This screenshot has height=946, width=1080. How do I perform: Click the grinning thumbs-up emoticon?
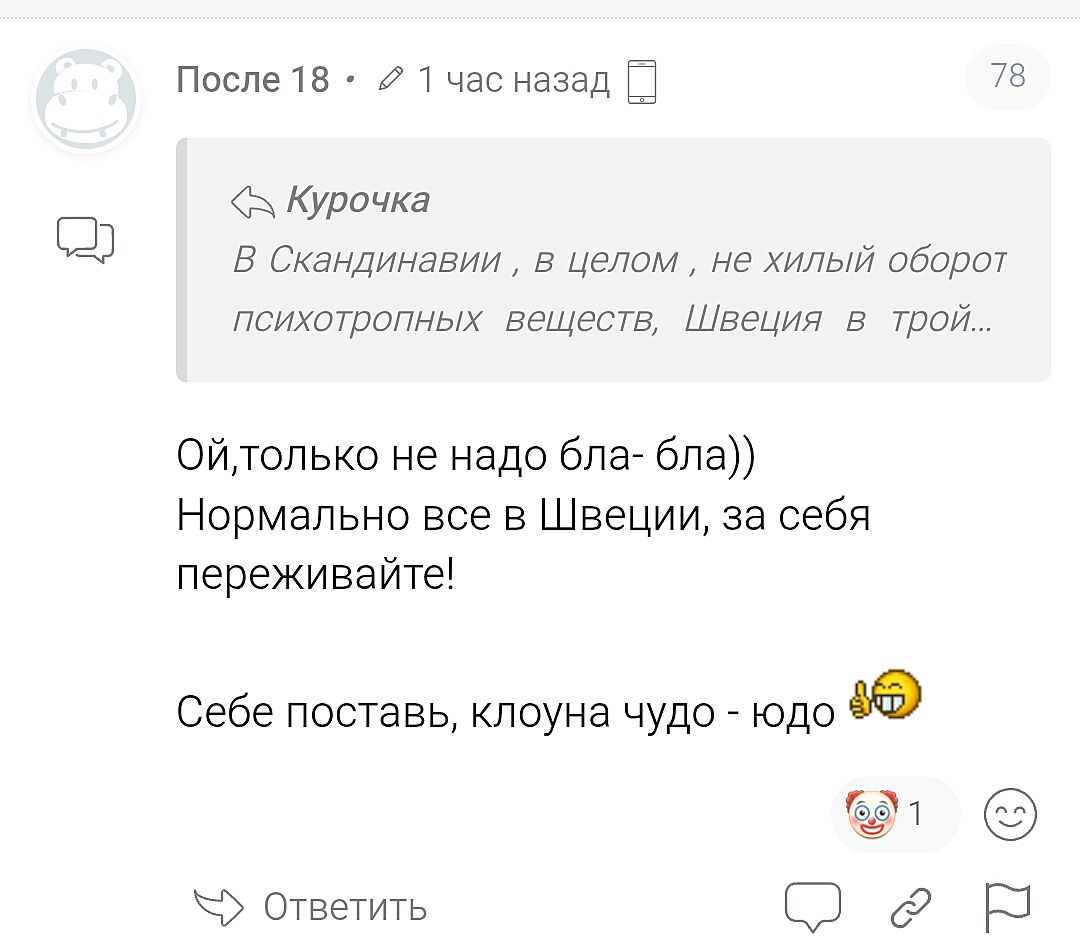point(885,699)
